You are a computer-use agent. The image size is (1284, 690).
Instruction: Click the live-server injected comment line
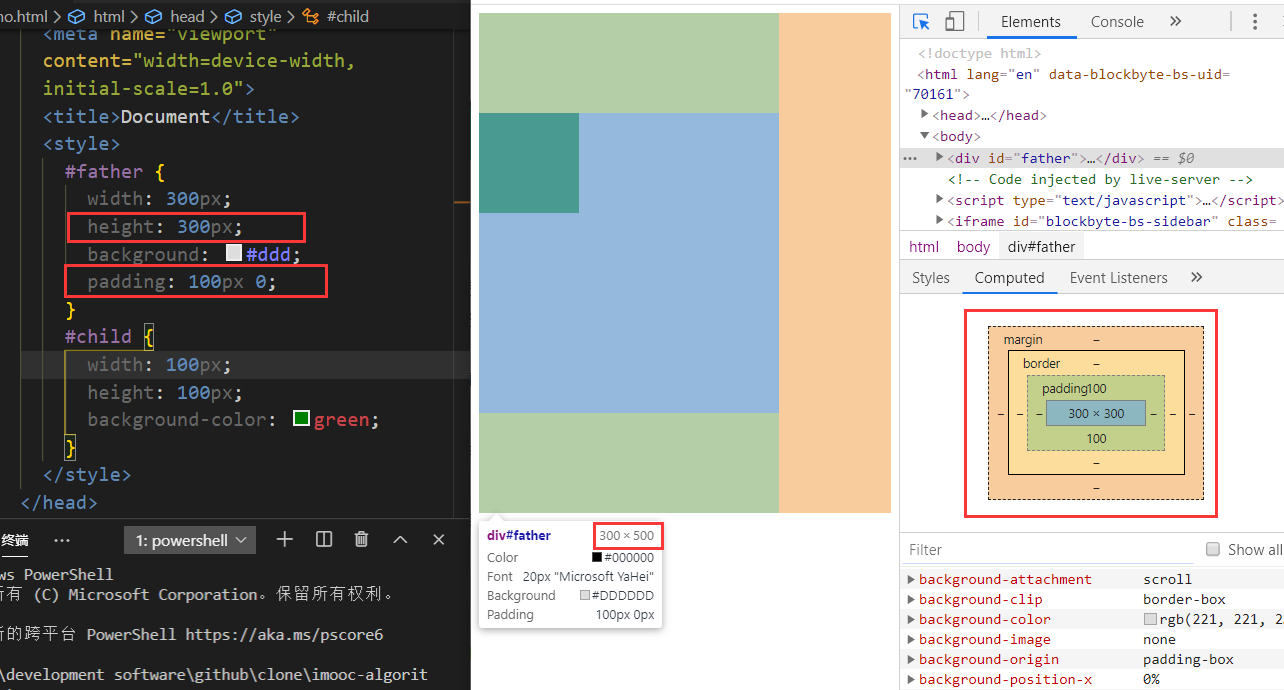click(x=1100, y=179)
